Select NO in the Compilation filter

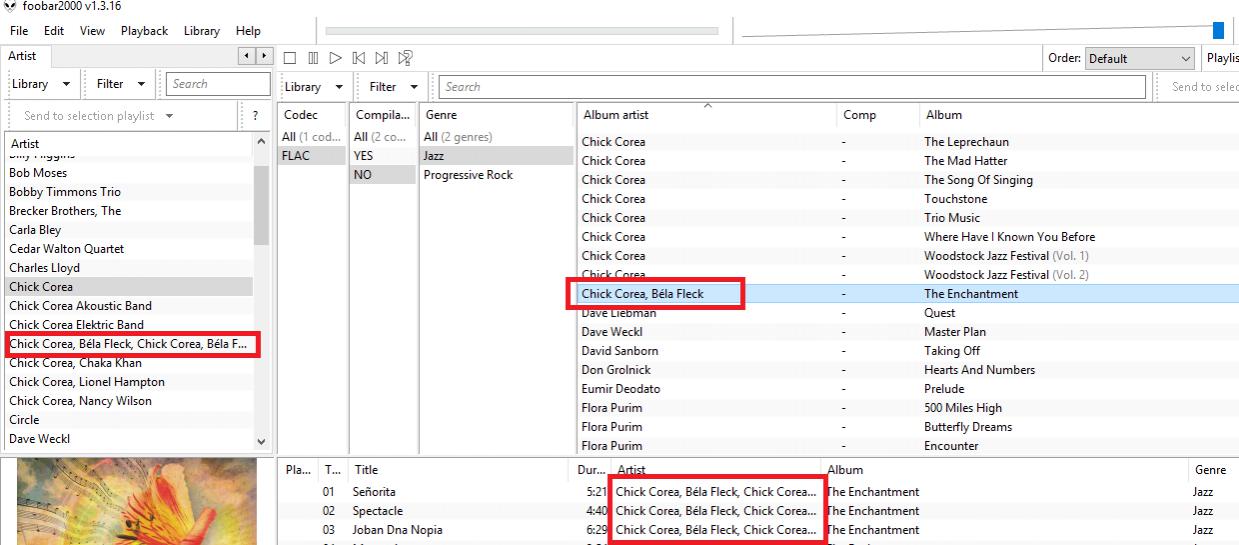point(362,175)
